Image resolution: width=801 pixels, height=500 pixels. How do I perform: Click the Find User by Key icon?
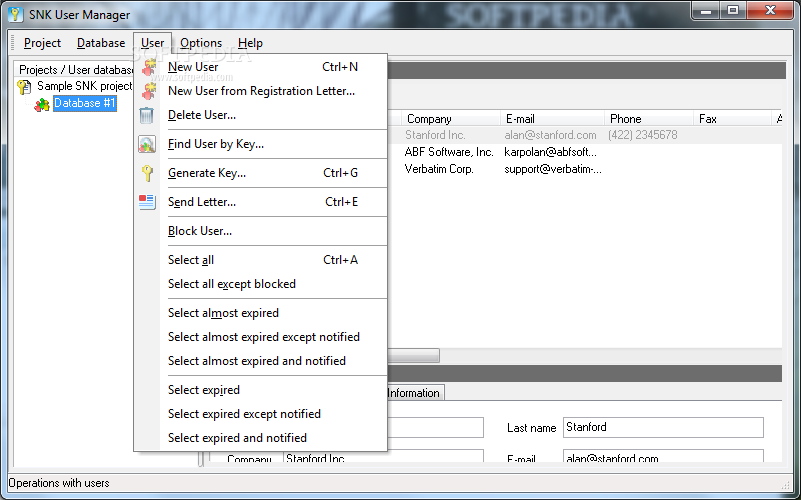pos(147,145)
